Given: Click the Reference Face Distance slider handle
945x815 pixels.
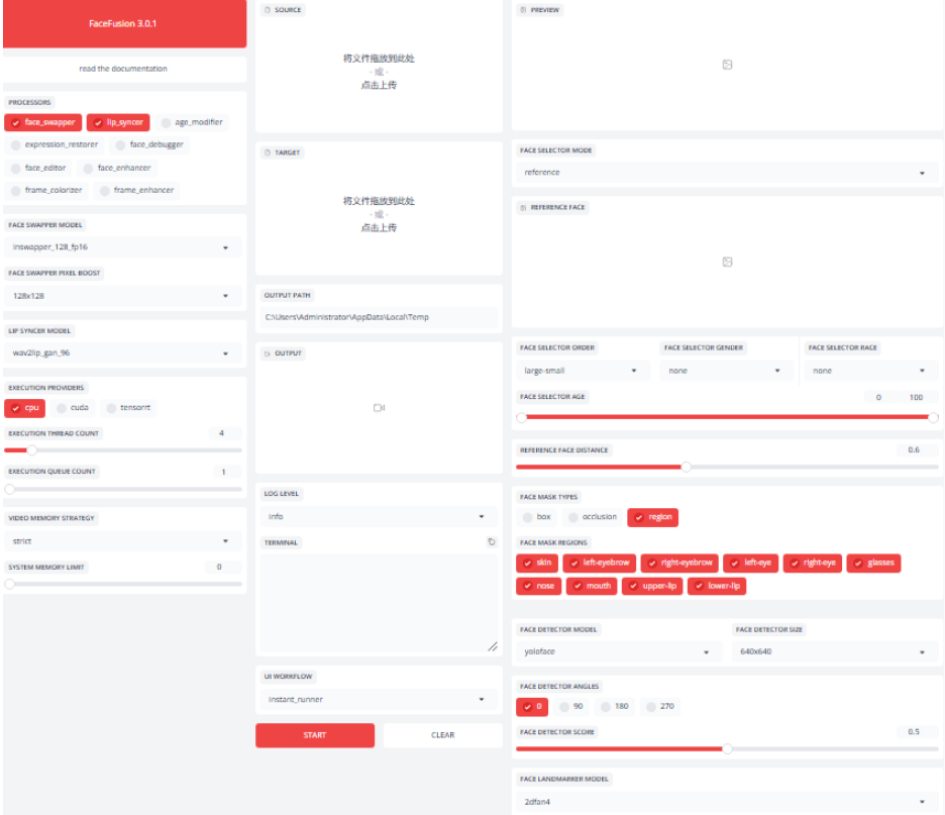Looking at the screenshot, I should (686, 467).
